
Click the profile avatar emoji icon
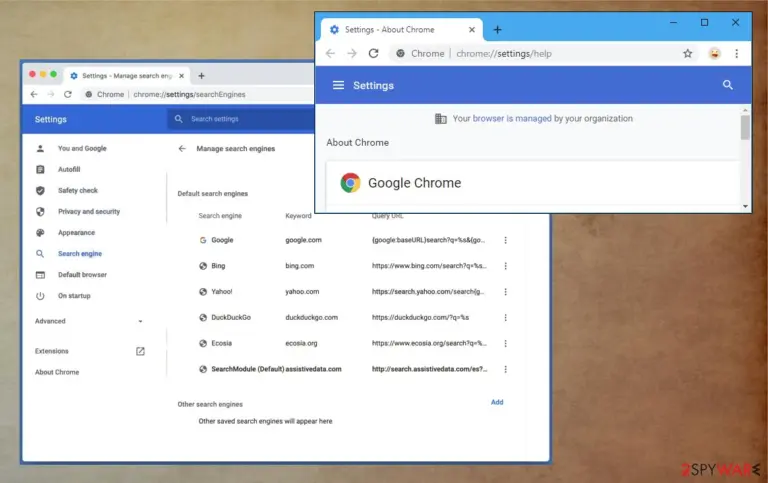tap(715, 53)
